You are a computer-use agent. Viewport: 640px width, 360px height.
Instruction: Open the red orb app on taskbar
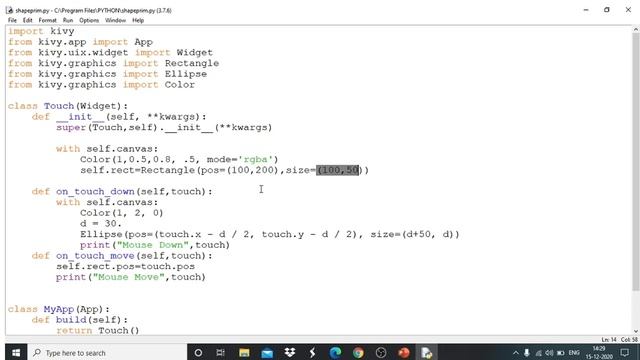(x=404, y=353)
